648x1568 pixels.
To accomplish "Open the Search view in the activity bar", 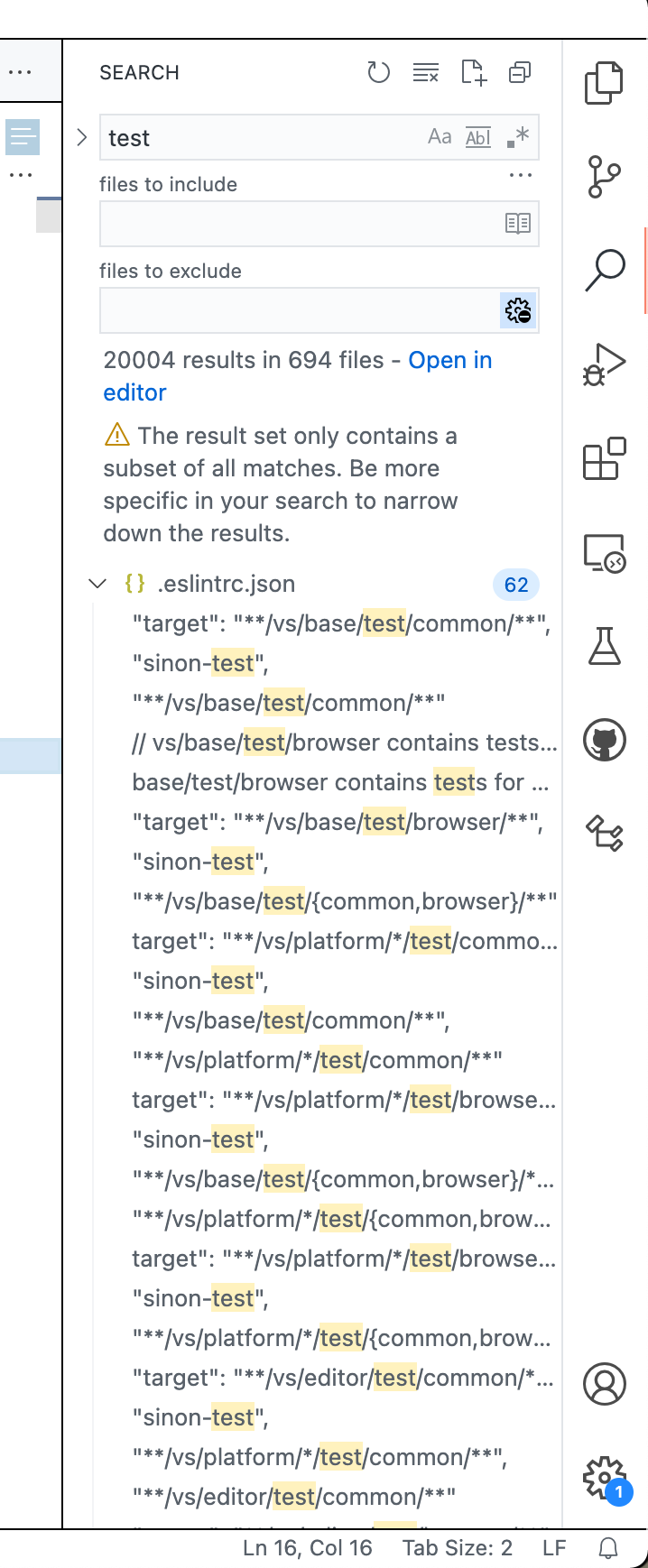I will (x=604, y=269).
